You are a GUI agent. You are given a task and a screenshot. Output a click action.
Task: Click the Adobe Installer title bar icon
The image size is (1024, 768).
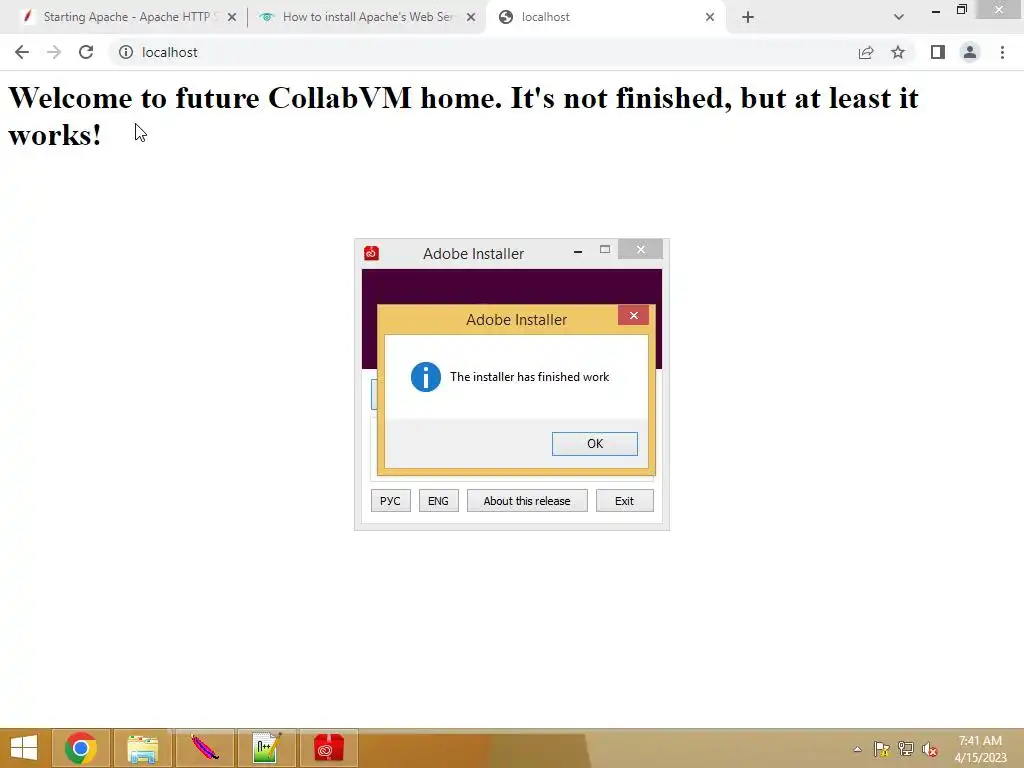(372, 253)
